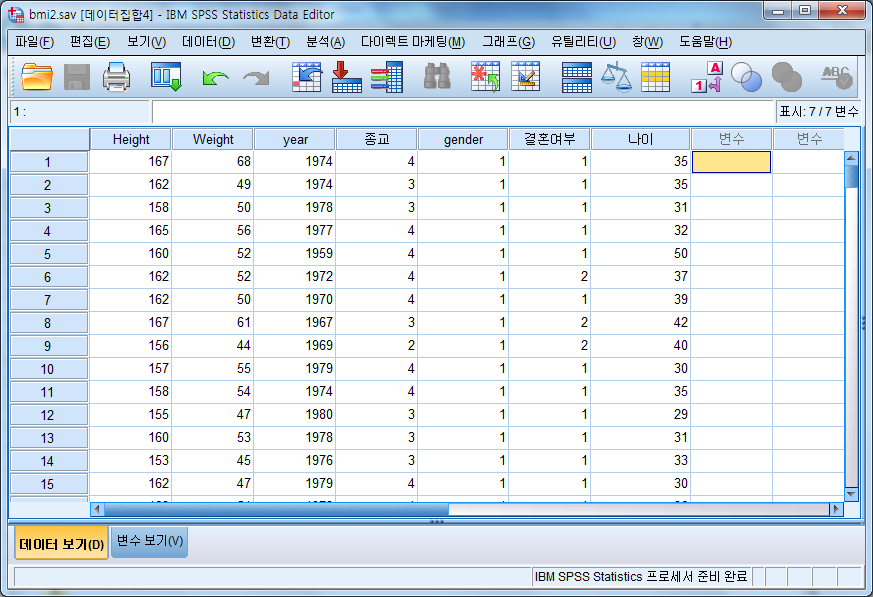This screenshot has height=597, width=873.
Task: Open the Recall recently used dialogs icon
Action: tap(166, 77)
